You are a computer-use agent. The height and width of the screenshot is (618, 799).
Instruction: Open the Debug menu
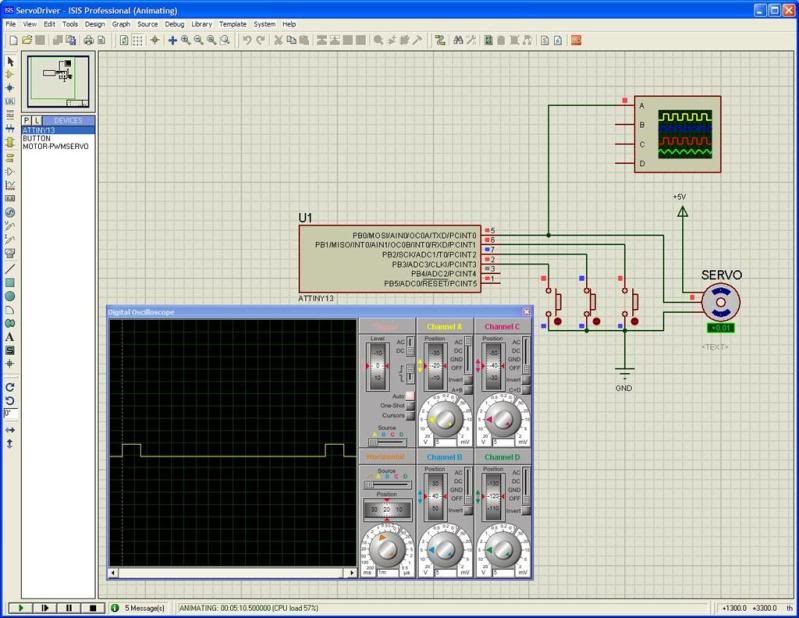pyautogui.click(x=174, y=24)
